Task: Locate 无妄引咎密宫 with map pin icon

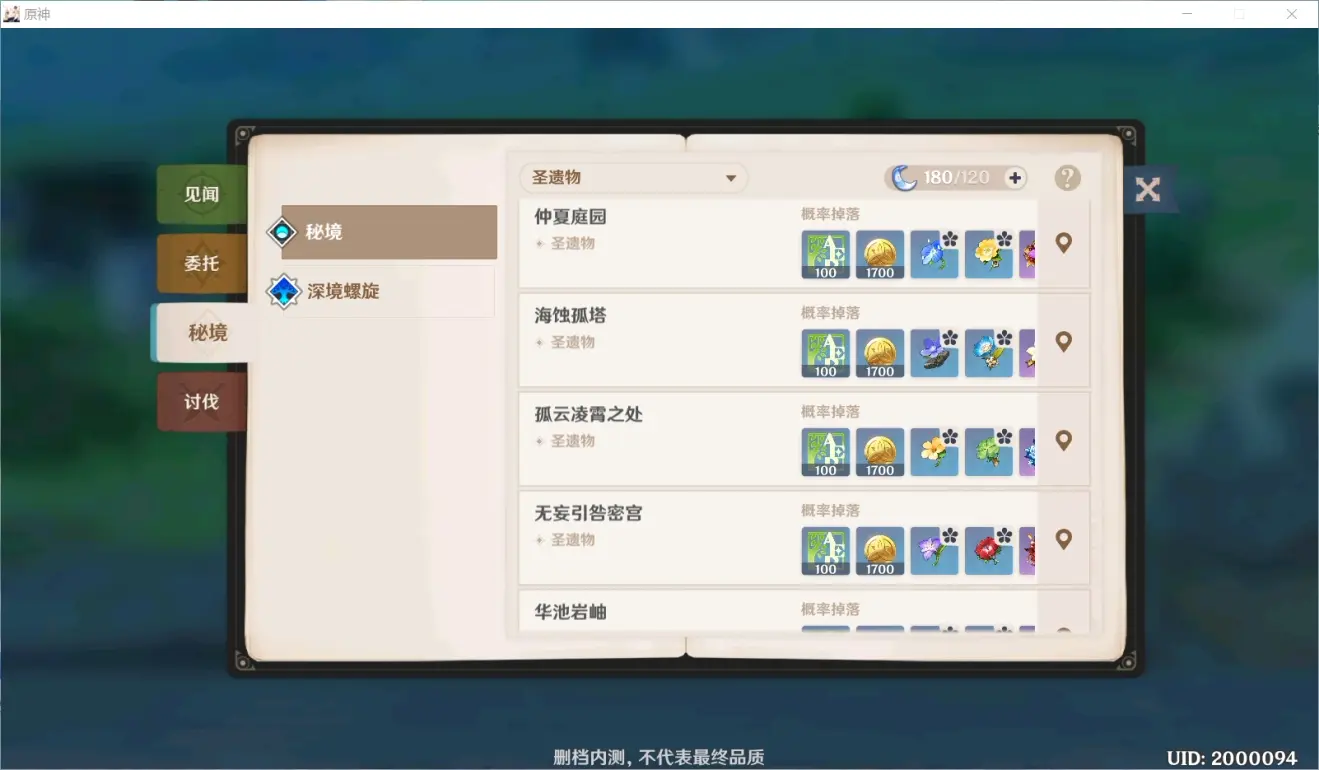Action: pyautogui.click(x=1063, y=540)
